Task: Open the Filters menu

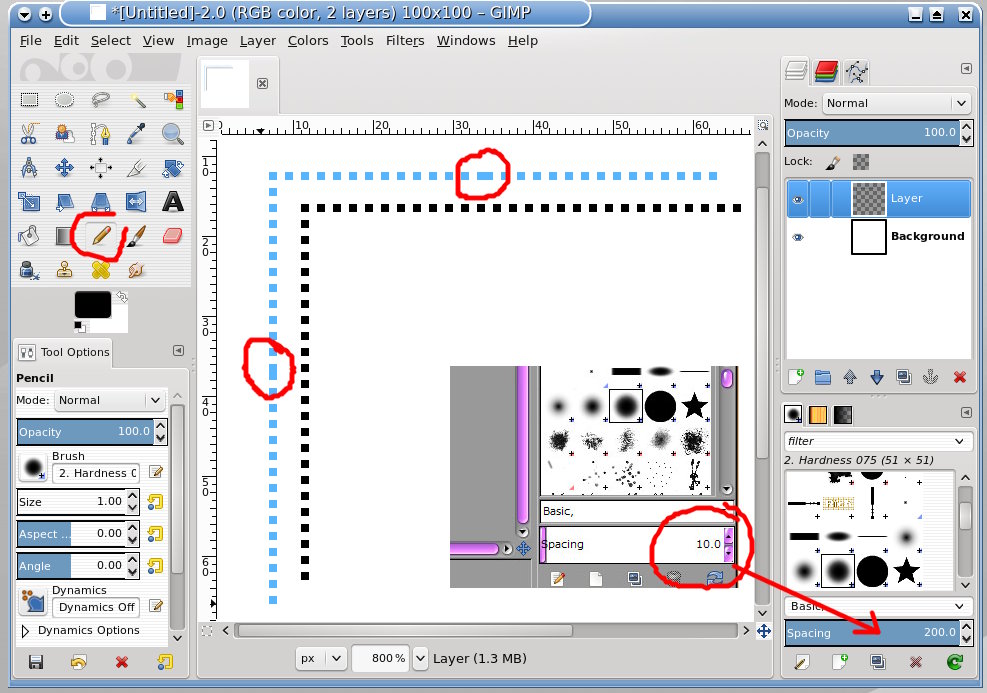Action: click(405, 41)
